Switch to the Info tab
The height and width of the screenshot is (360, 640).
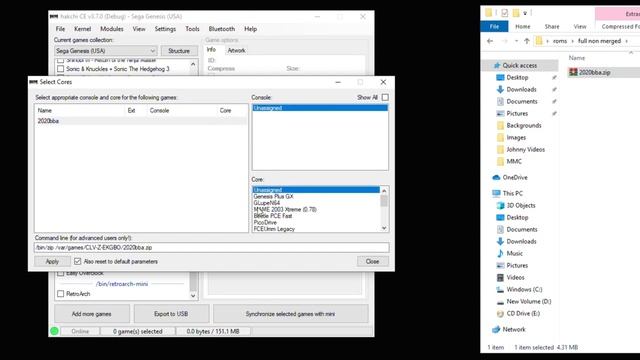(x=211, y=50)
